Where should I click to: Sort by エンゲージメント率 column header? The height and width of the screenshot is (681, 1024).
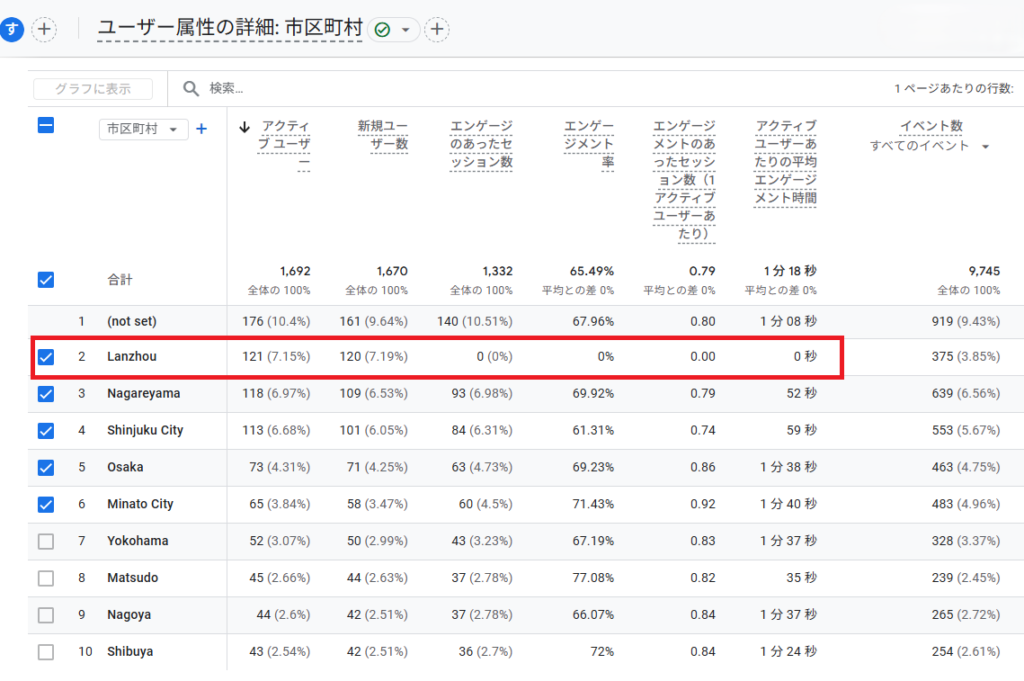(x=589, y=144)
